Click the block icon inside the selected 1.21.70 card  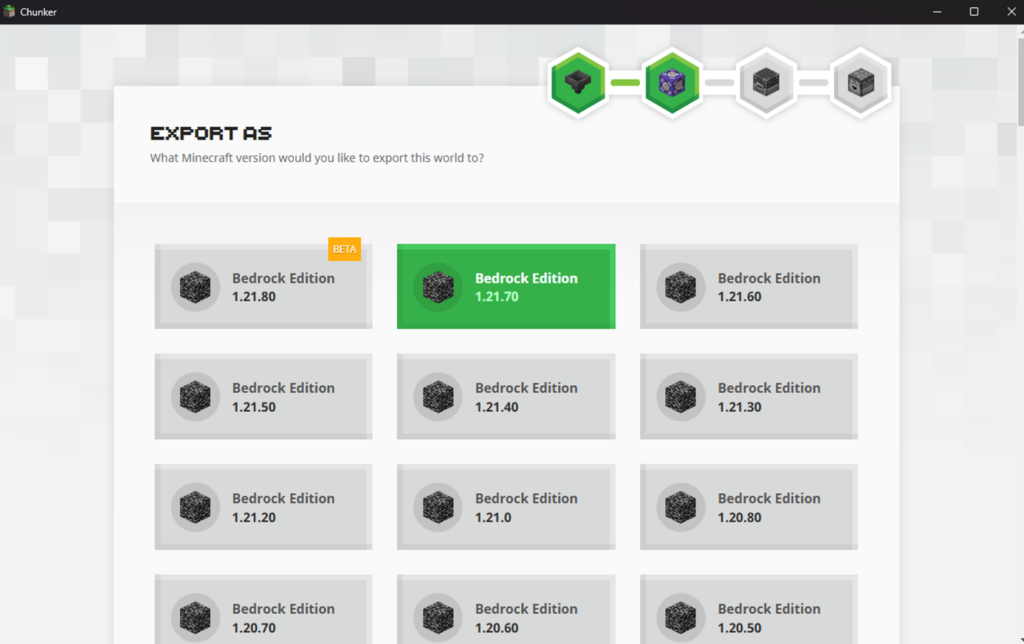pyautogui.click(x=437, y=286)
